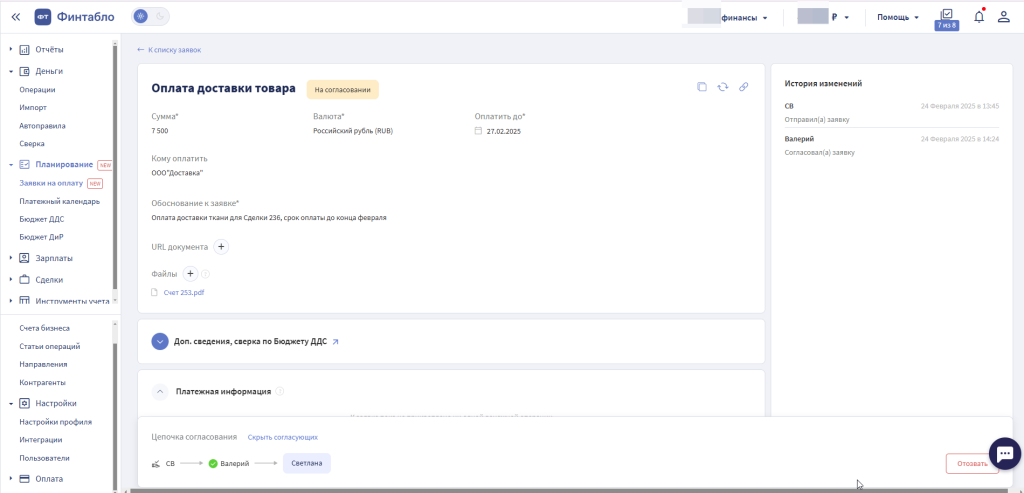Click history entry СВ Отправил(а) заявку
1024x493 pixels.
(892, 112)
